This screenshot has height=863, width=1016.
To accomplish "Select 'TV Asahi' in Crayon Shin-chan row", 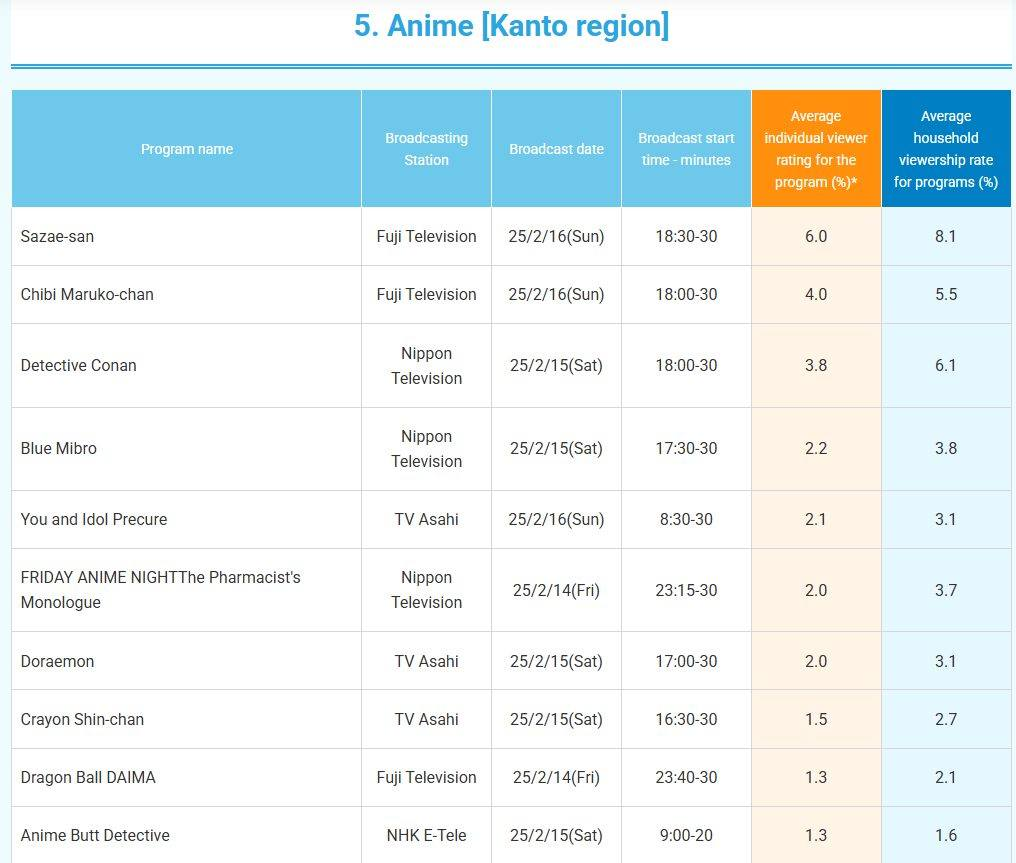I will click(x=426, y=720).
